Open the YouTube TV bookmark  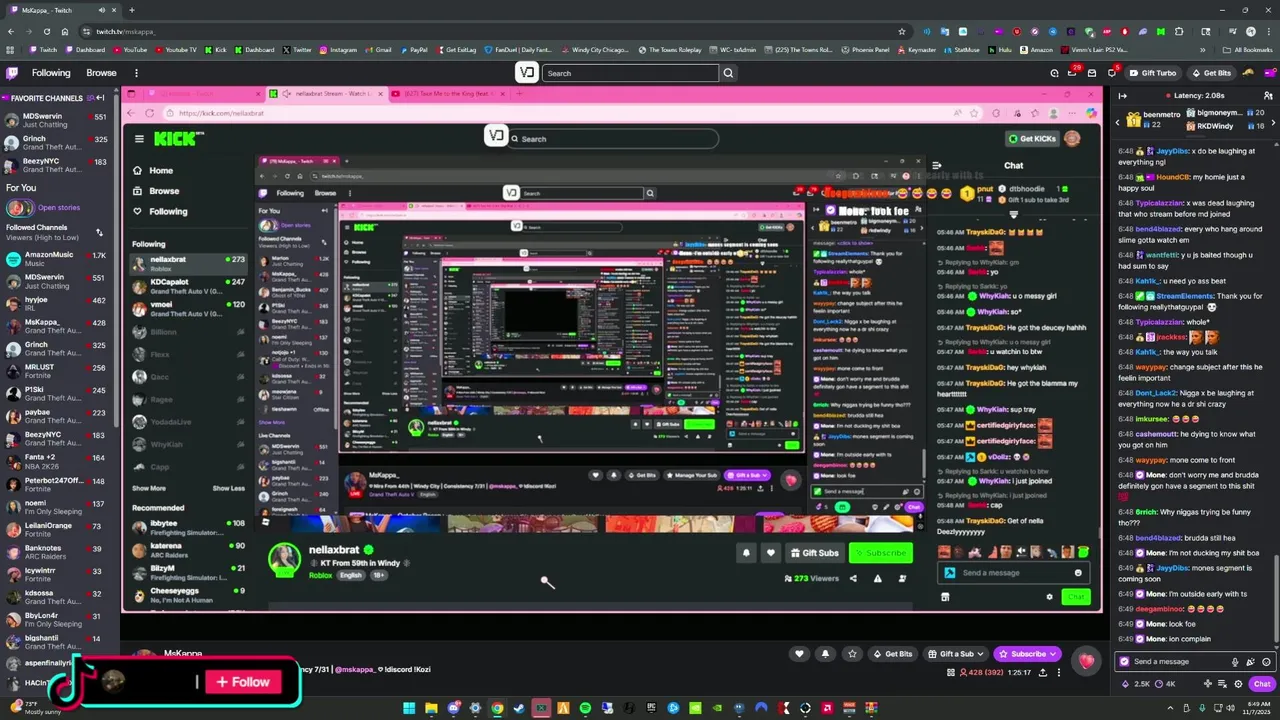175,50
